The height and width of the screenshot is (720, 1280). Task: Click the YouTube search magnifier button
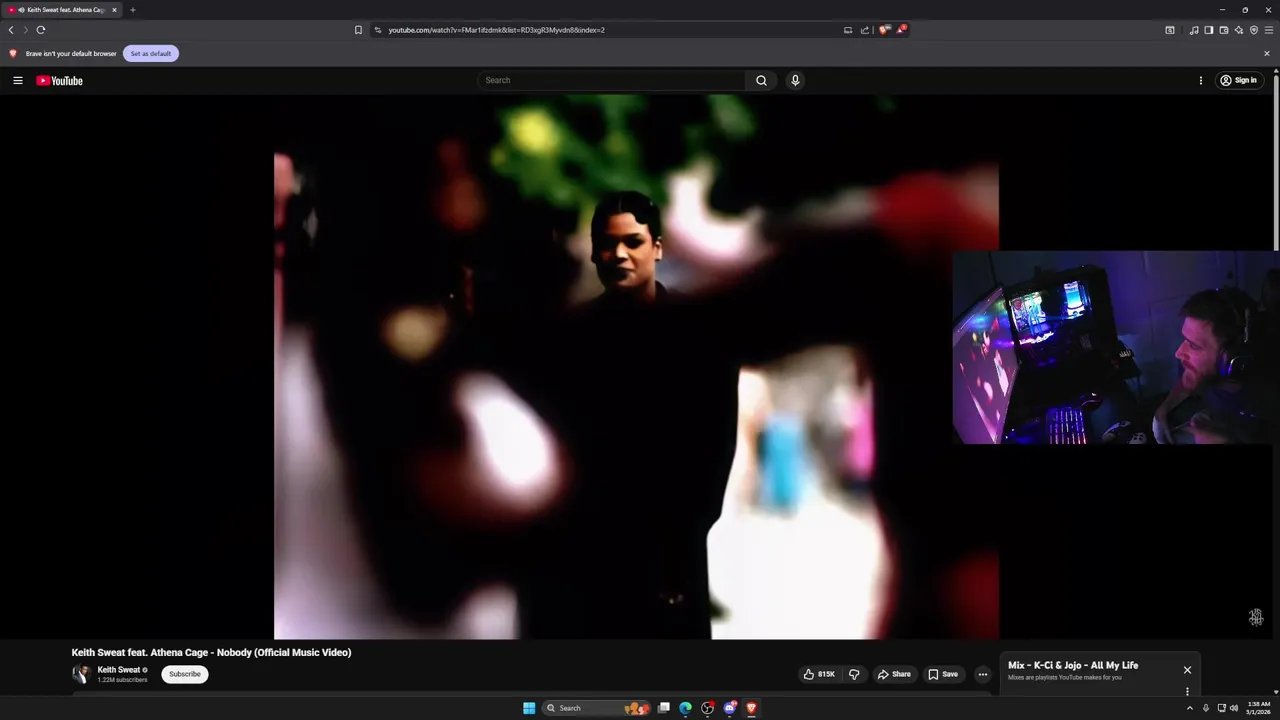pos(761,80)
